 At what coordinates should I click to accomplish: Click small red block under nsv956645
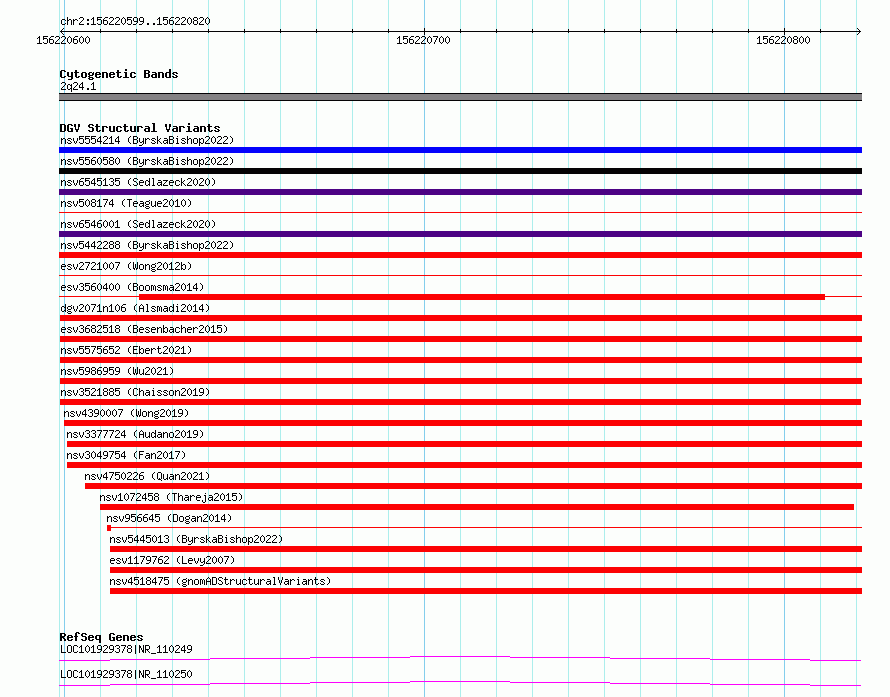click(x=109, y=528)
